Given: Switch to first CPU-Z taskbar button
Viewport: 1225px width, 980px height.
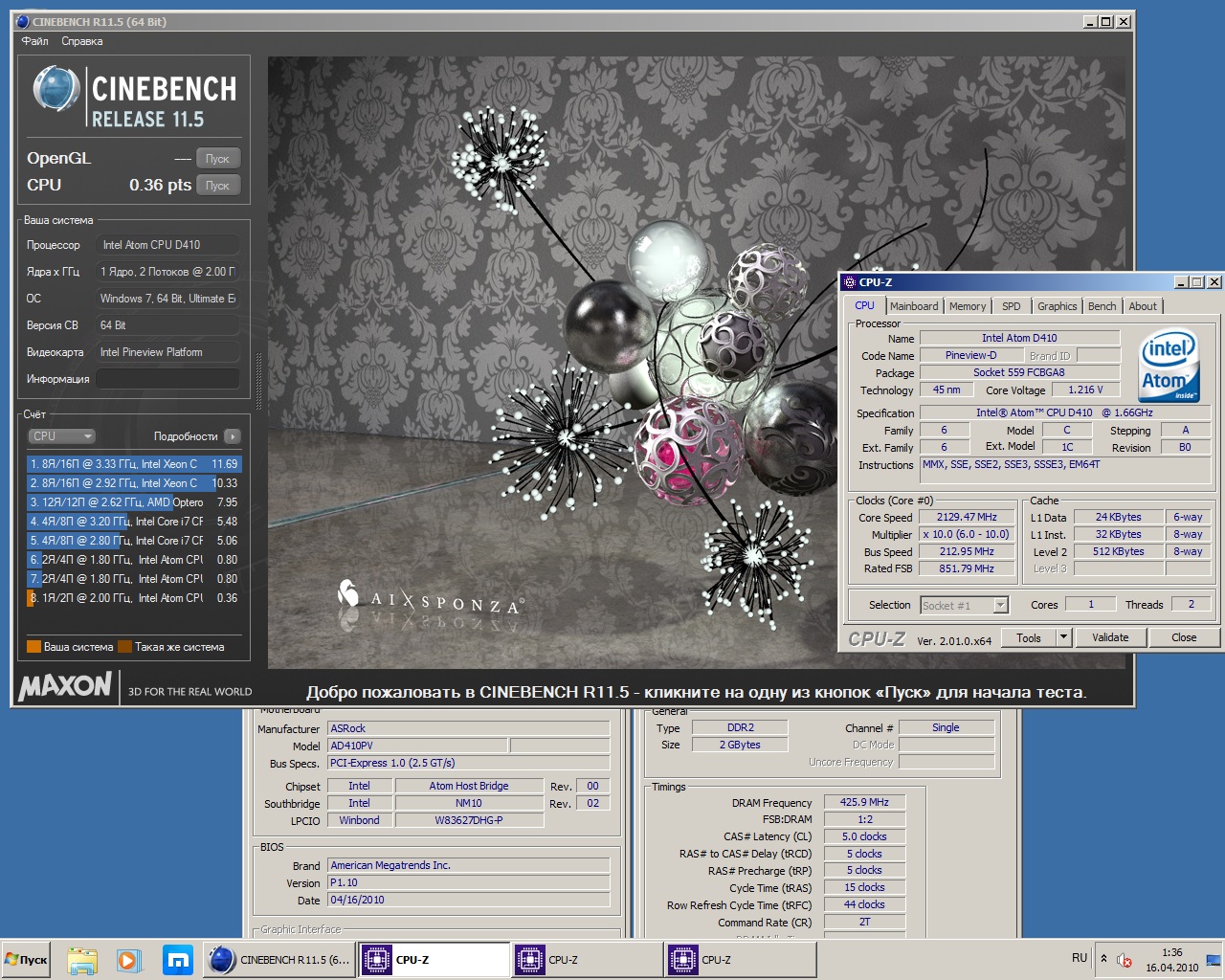Looking at the screenshot, I should [x=434, y=960].
